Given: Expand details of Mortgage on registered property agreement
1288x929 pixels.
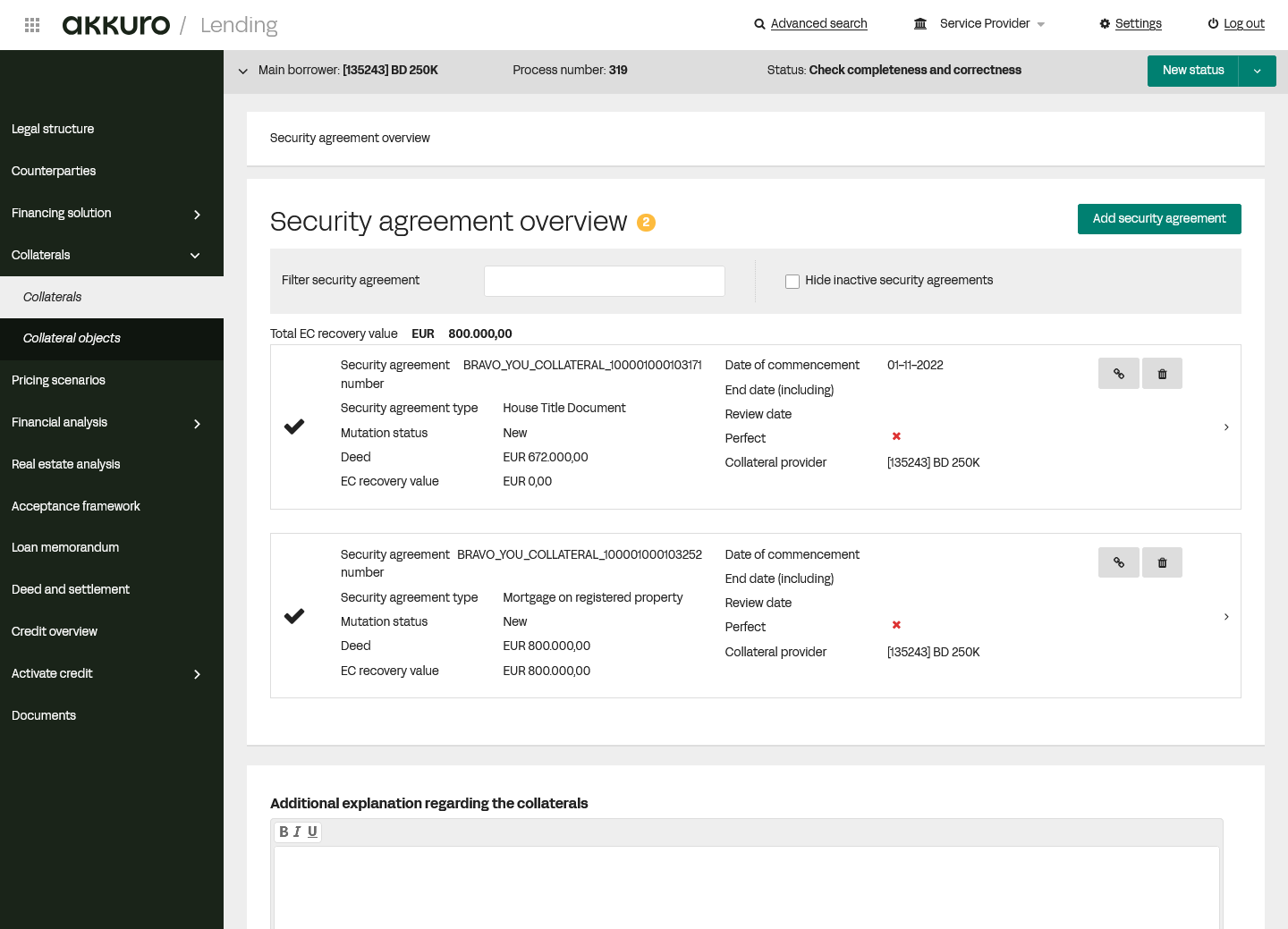Looking at the screenshot, I should click(x=1226, y=616).
